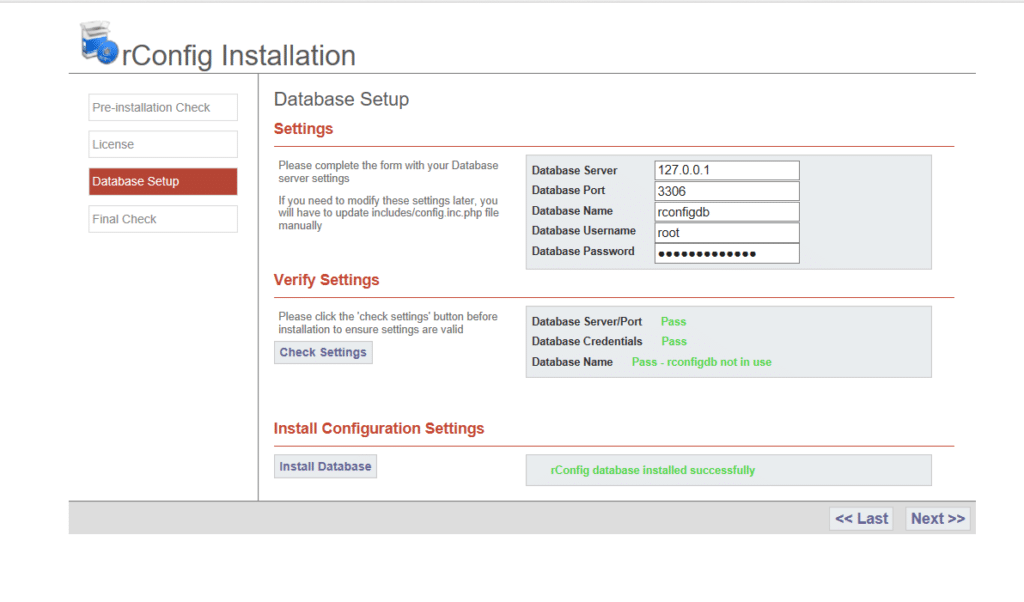Click the Verify Settings section heading
The width and height of the screenshot is (1024, 602).
(x=327, y=280)
